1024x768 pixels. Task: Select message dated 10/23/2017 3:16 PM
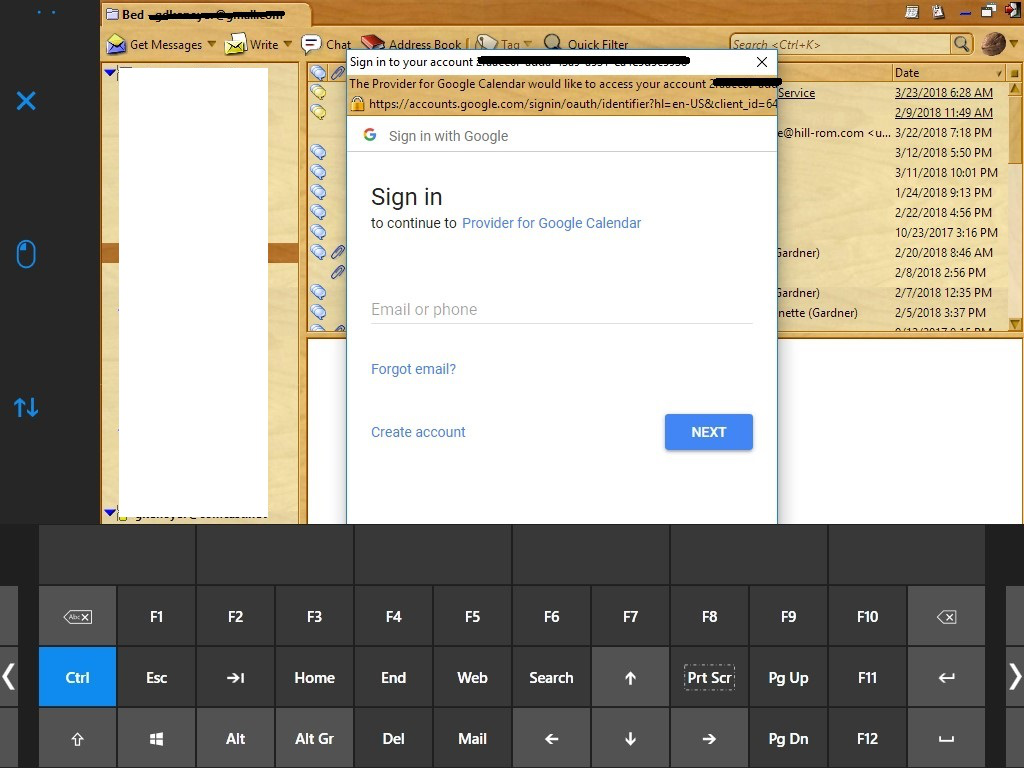tap(946, 232)
